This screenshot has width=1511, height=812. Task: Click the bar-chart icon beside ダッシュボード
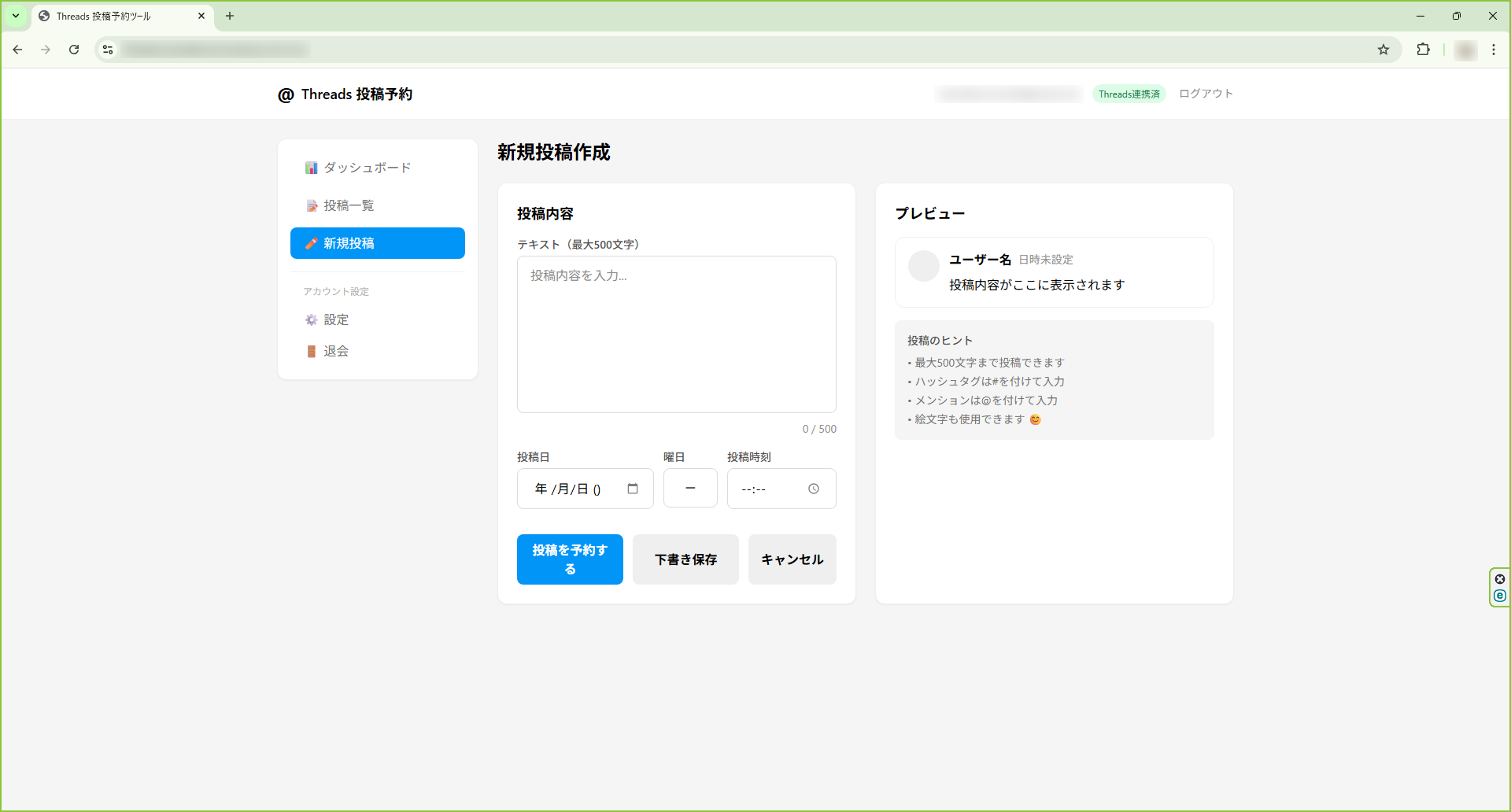(311, 167)
